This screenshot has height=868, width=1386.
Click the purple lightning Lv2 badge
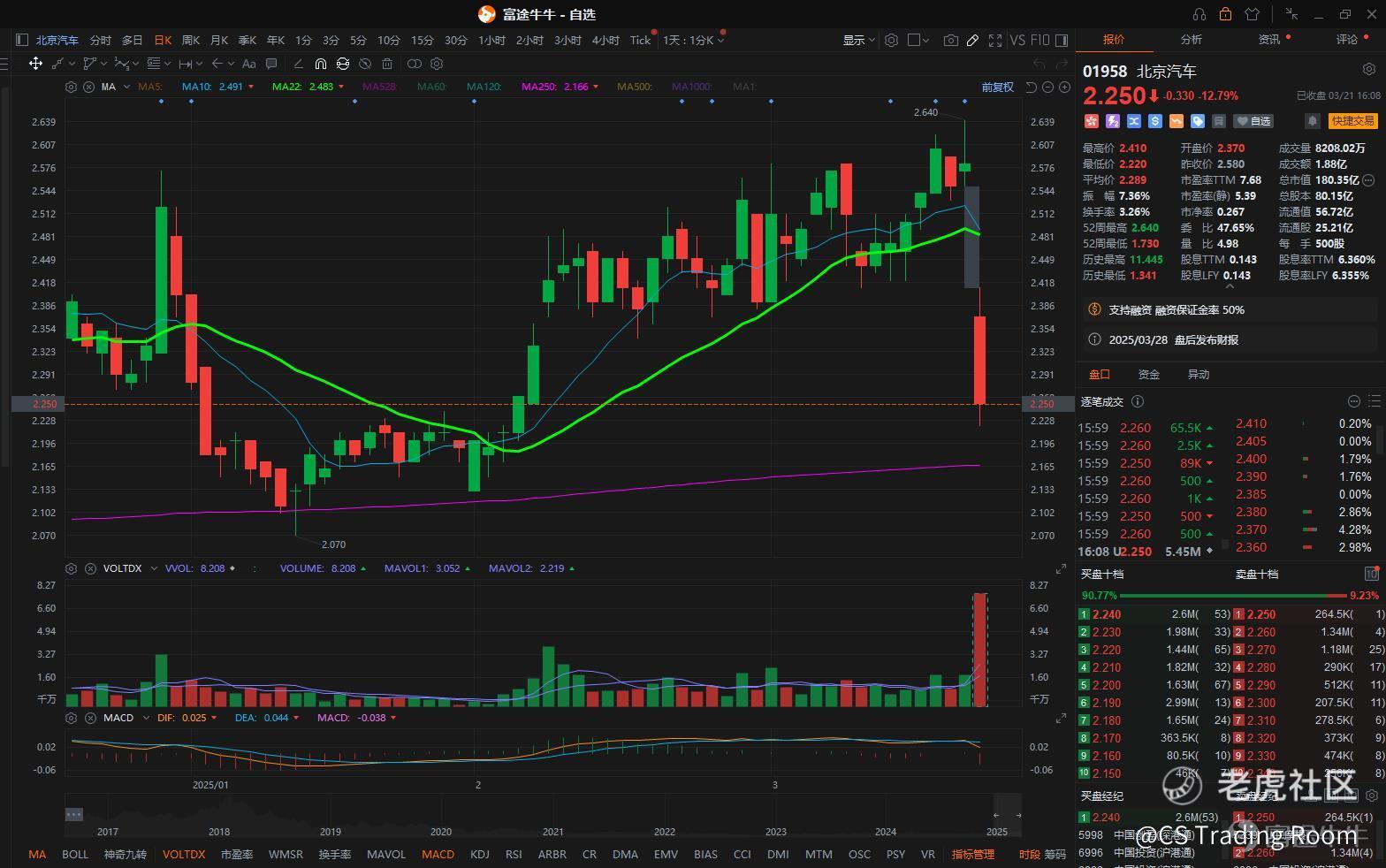pos(1113,121)
